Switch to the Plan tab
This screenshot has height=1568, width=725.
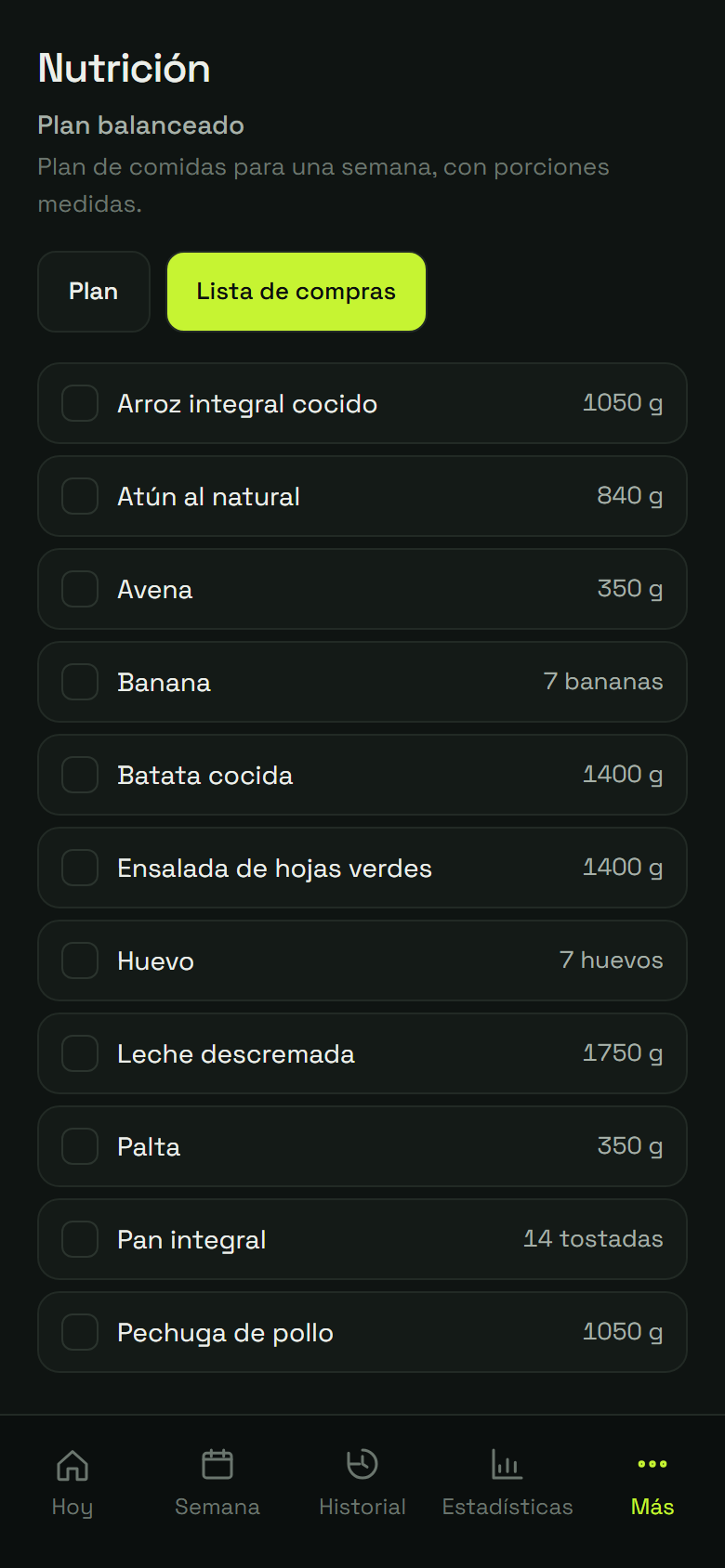94,292
